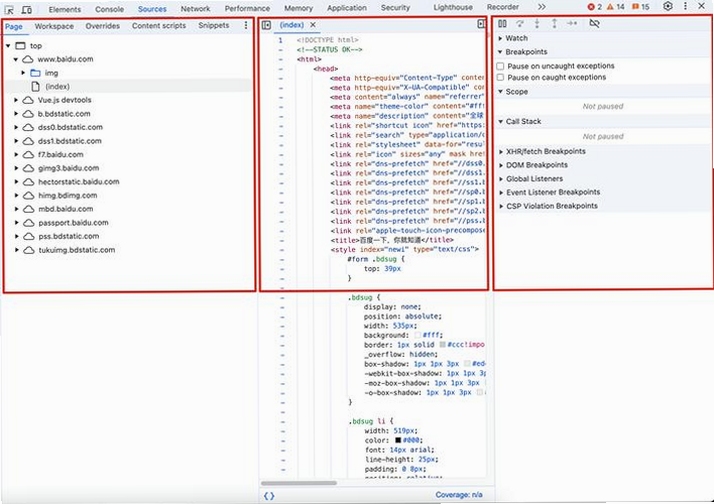Open the errors count indicator
The width and height of the screenshot is (714, 504).
click(x=595, y=7)
